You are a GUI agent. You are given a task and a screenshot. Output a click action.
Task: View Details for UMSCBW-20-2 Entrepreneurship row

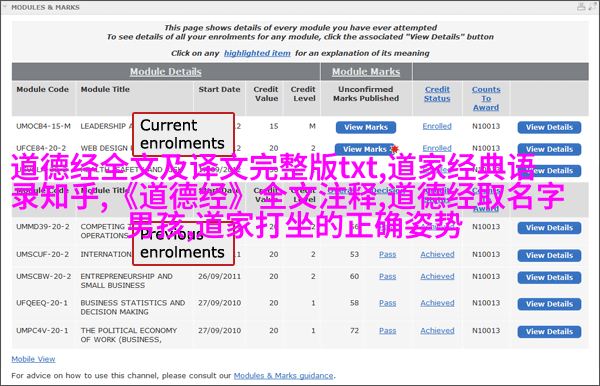[x=549, y=277]
